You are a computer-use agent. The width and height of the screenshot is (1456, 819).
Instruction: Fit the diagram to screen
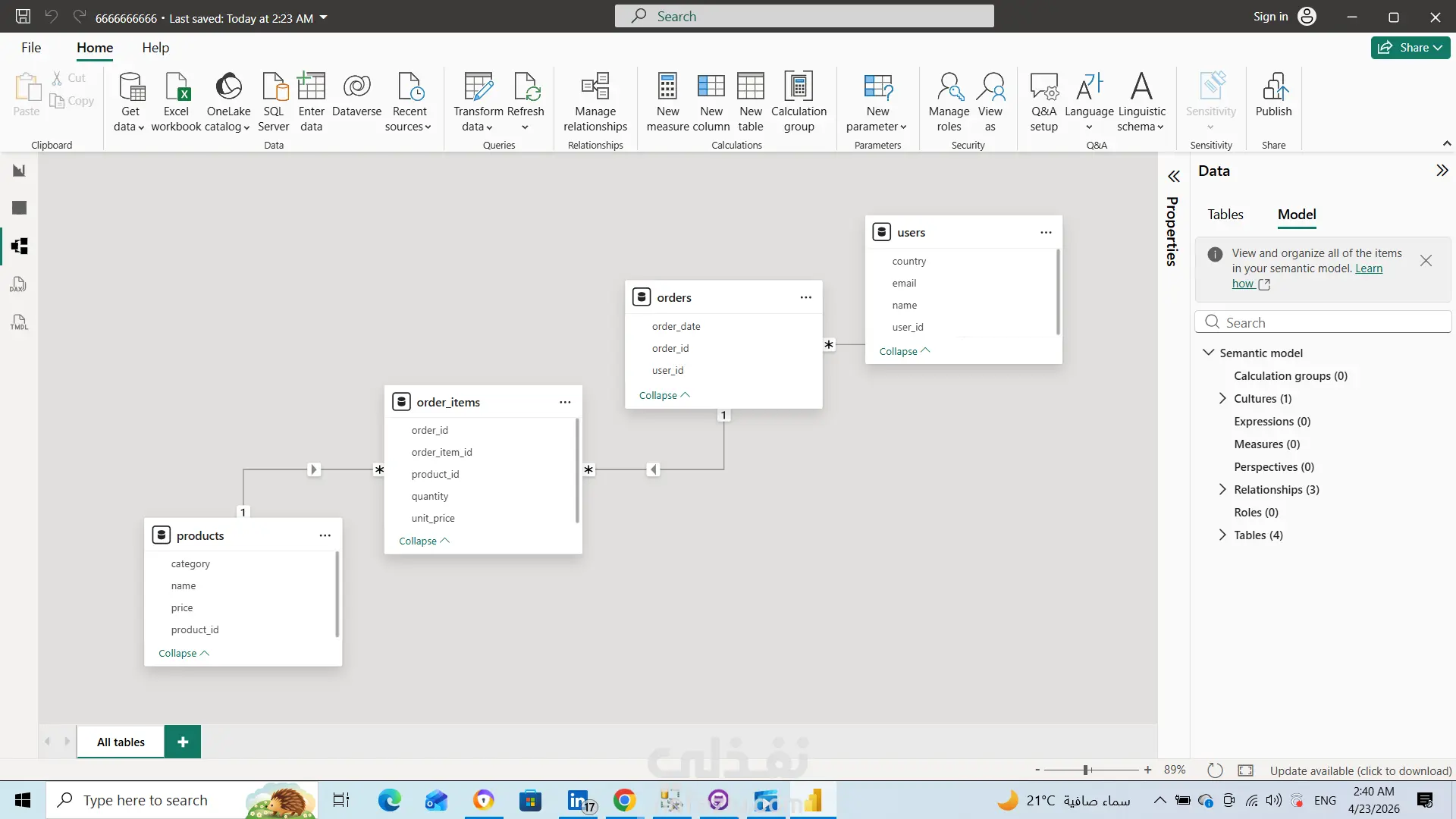[1245, 770]
